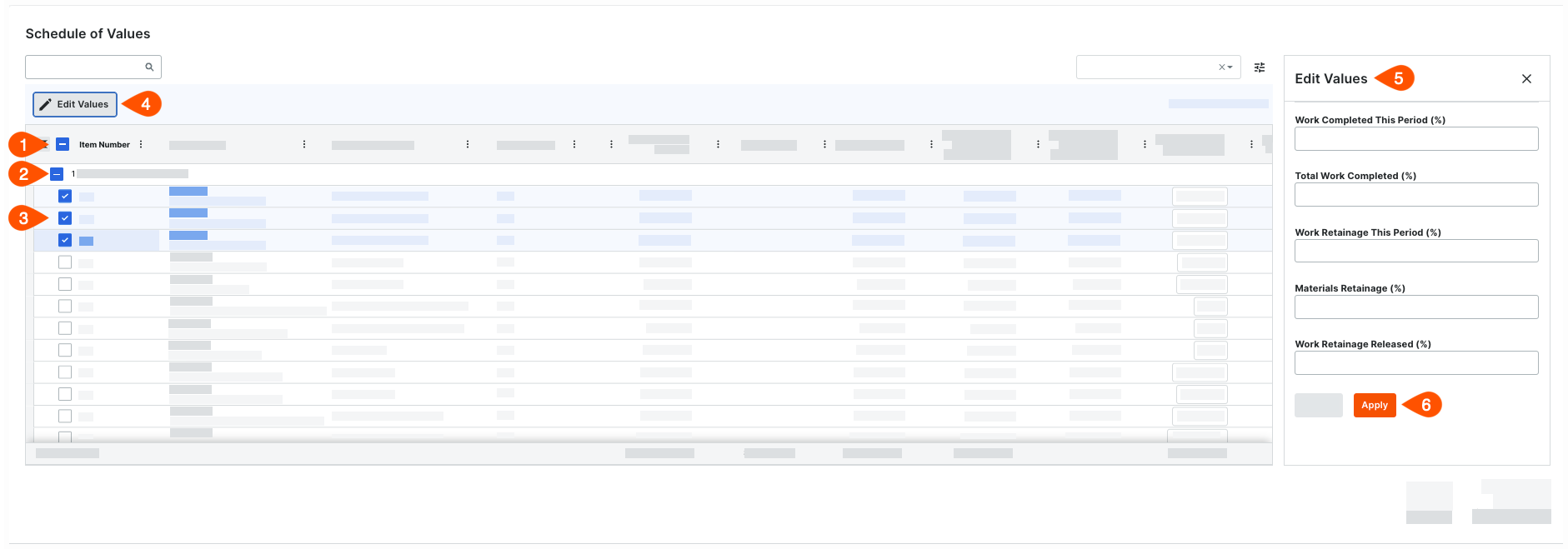Clear the filter dropdown with the X

point(1222,67)
